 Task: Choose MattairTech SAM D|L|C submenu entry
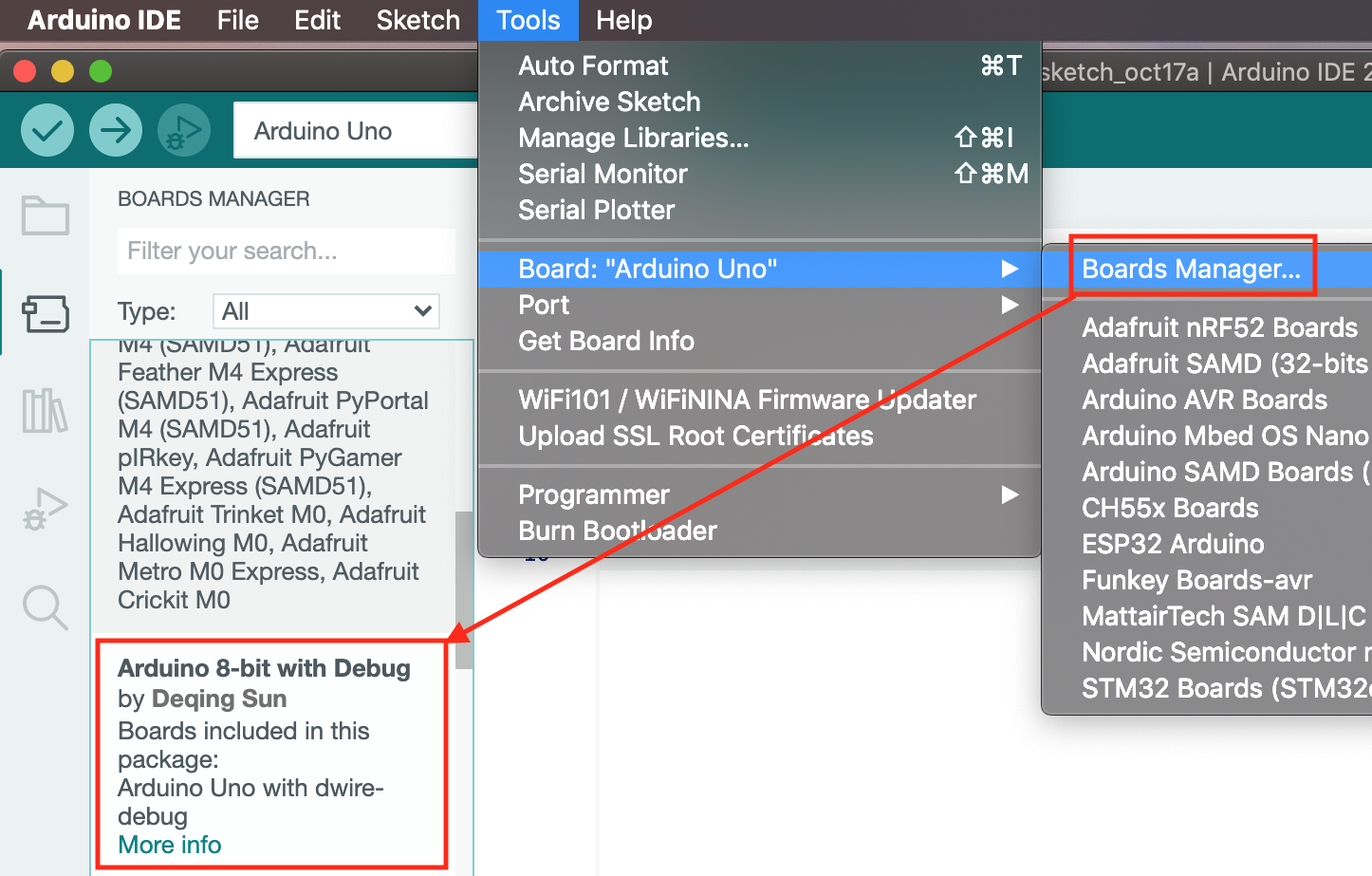pyautogui.click(x=1207, y=616)
